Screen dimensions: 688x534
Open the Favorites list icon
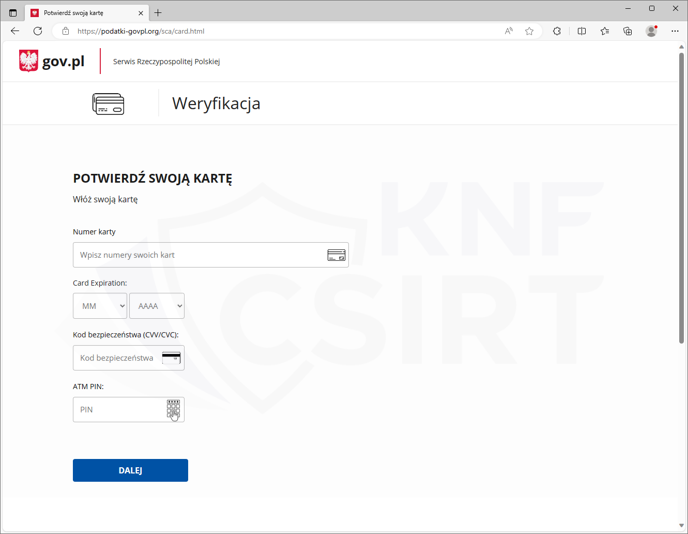click(604, 31)
